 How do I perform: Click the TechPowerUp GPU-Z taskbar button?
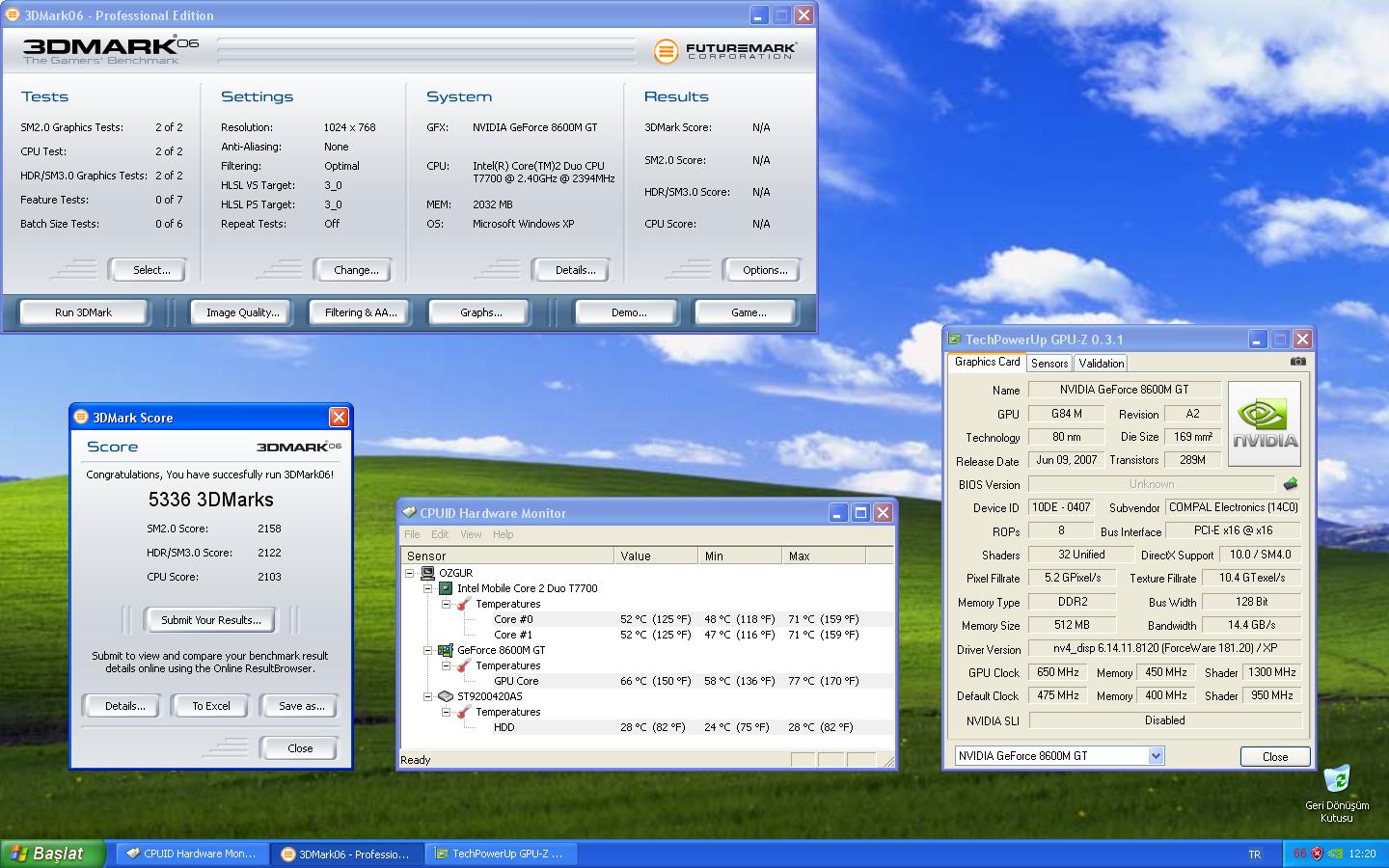[x=502, y=854]
